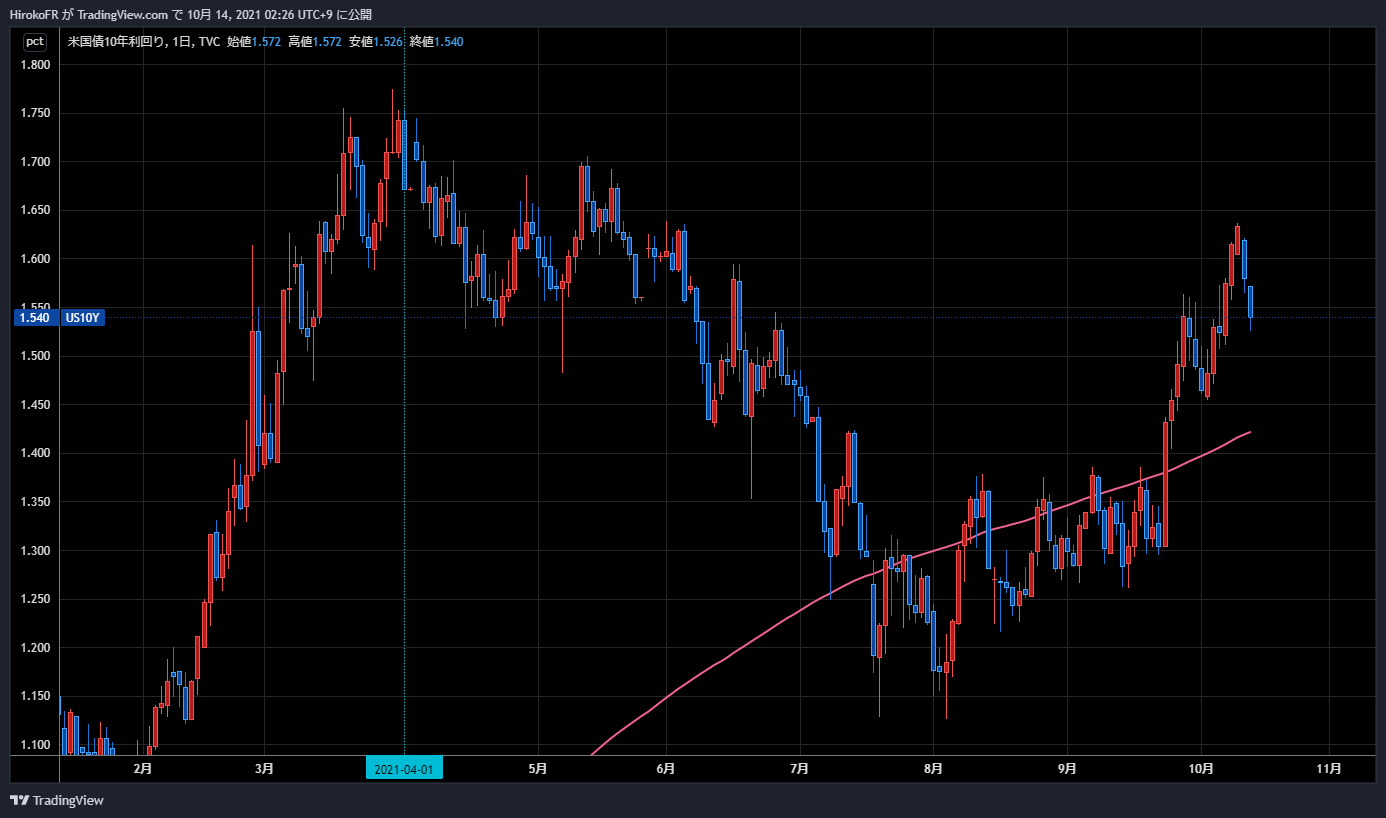Click the 8月 time axis label

coord(932,769)
